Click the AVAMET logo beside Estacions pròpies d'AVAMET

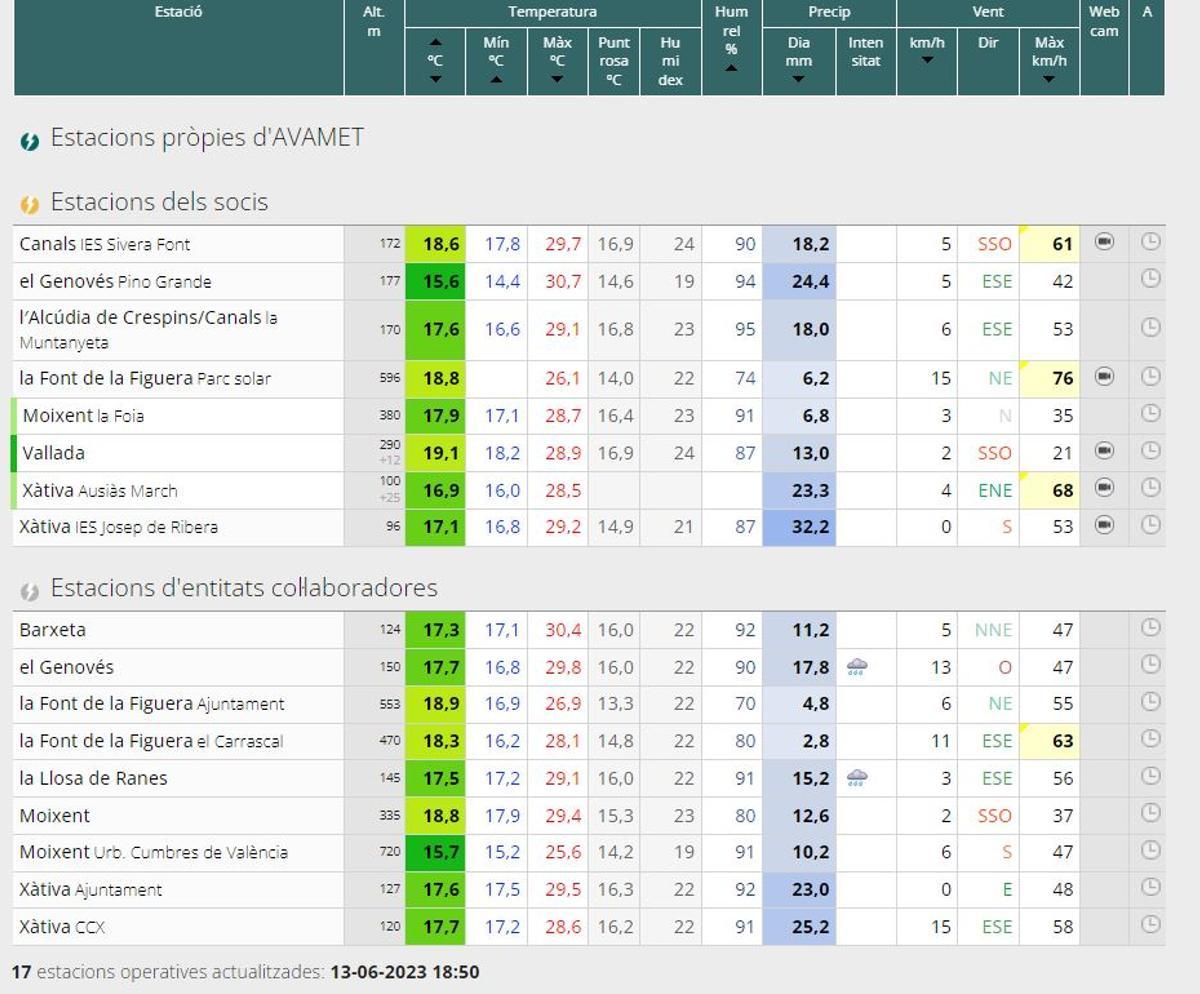click(29, 138)
